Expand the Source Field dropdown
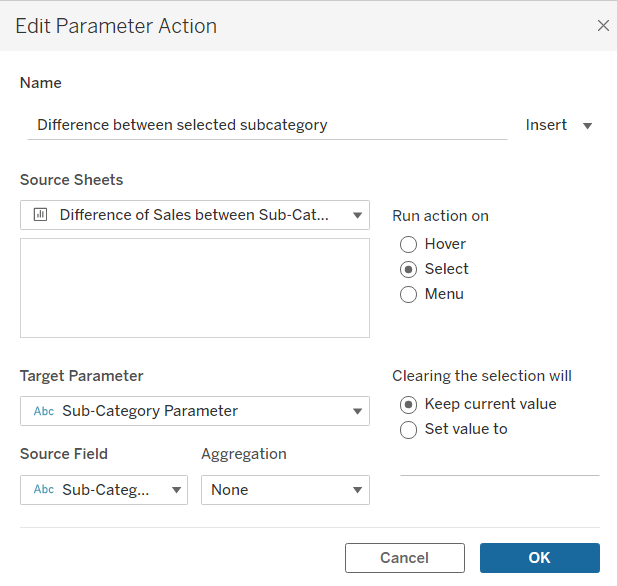The width and height of the screenshot is (617, 586). (x=176, y=490)
